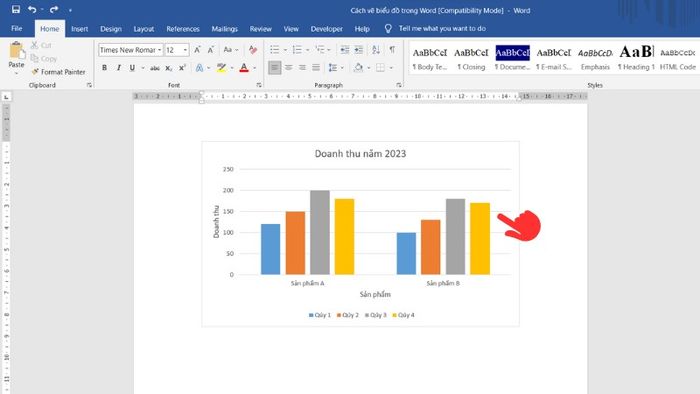Justify the text
The height and width of the screenshot is (394, 700).
pyautogui.click(x=316, y=68)
